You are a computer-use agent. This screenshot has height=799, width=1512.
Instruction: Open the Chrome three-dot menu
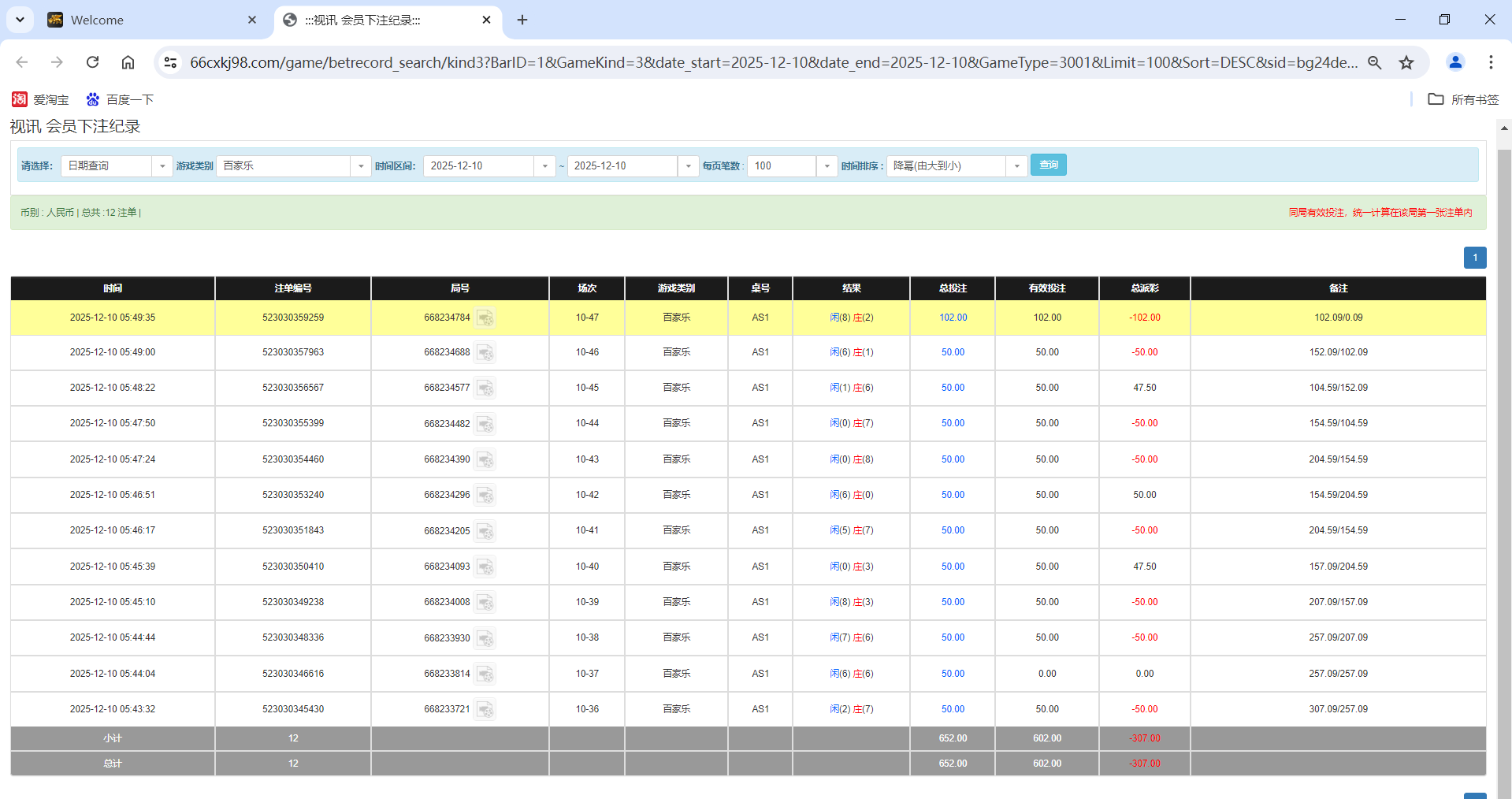click(1491, 62)
